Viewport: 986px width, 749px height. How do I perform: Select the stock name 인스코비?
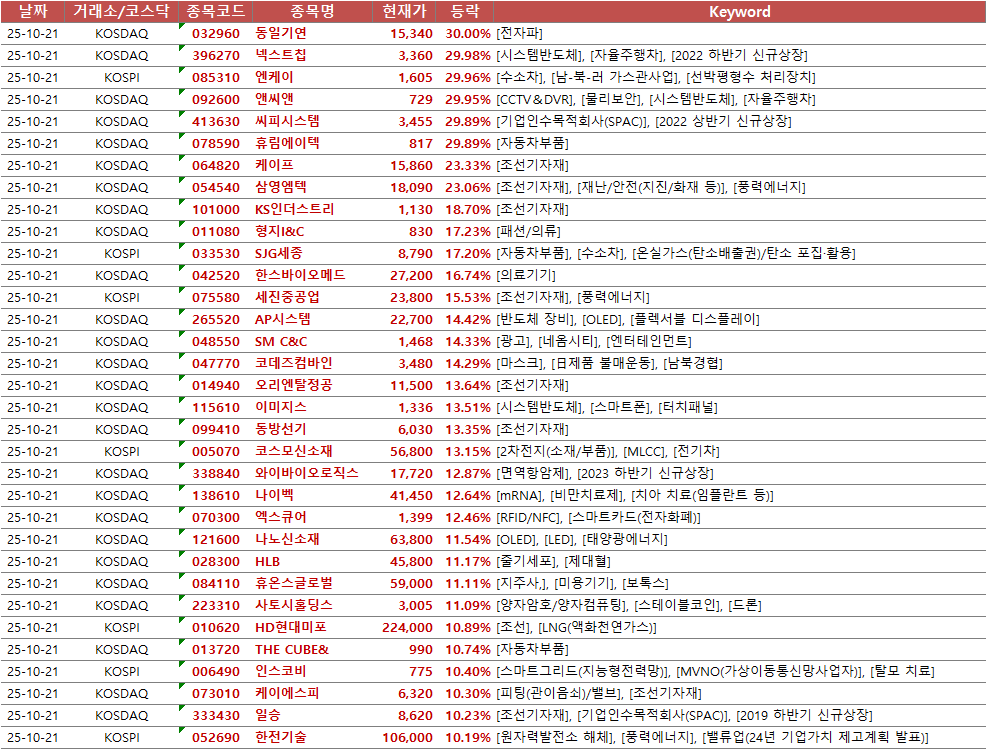pos(281,672)
